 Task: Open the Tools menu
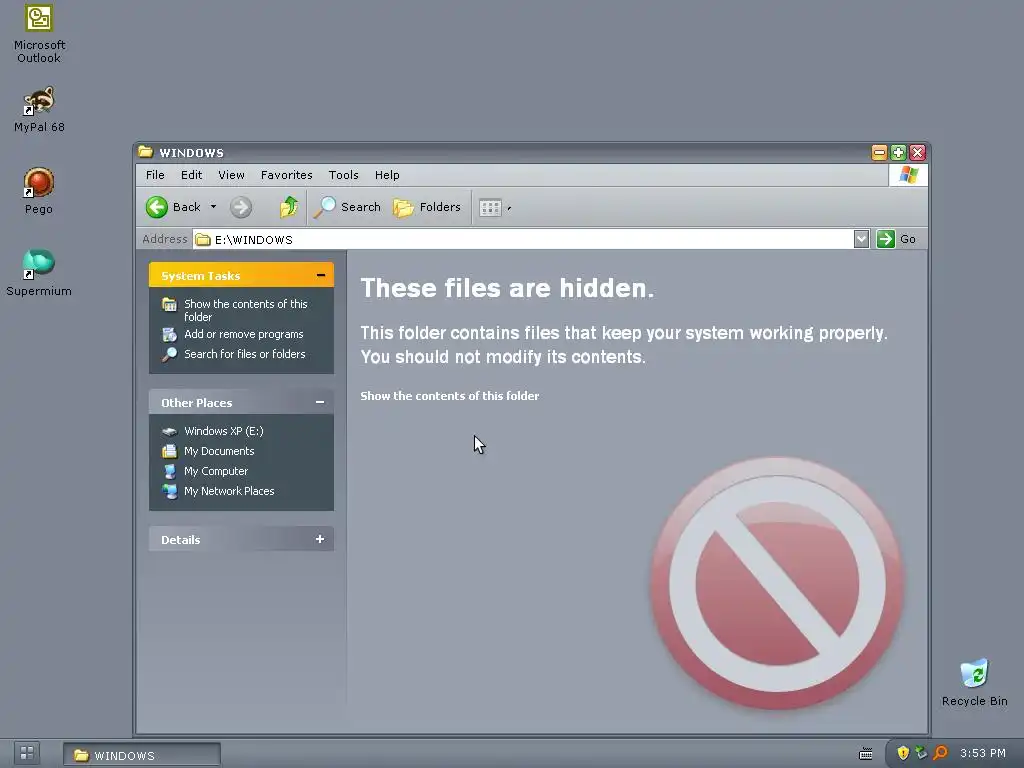pyautogui.click(x=344, y=175)
